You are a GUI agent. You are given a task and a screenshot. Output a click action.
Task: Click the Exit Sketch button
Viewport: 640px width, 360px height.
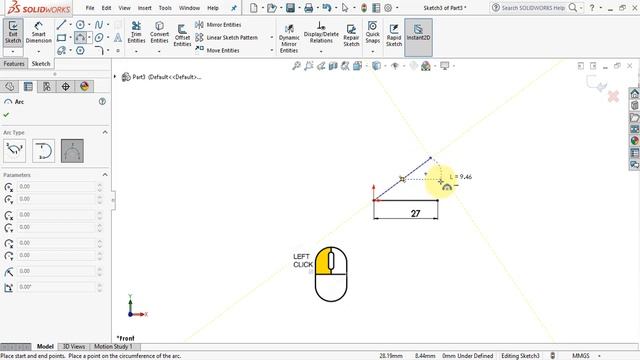coord(13,32)
